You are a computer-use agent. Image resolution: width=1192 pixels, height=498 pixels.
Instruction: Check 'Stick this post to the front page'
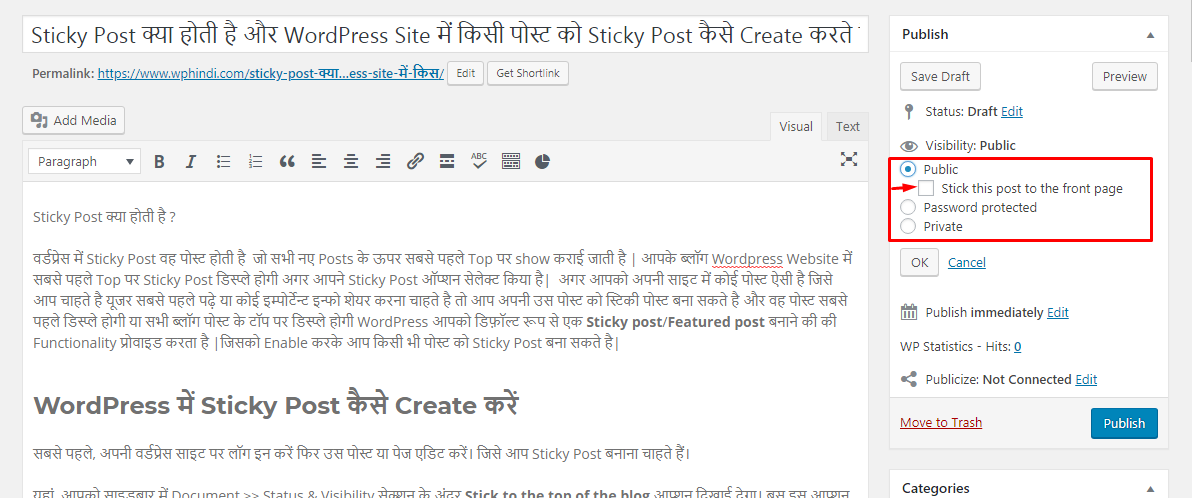[927, 188]
